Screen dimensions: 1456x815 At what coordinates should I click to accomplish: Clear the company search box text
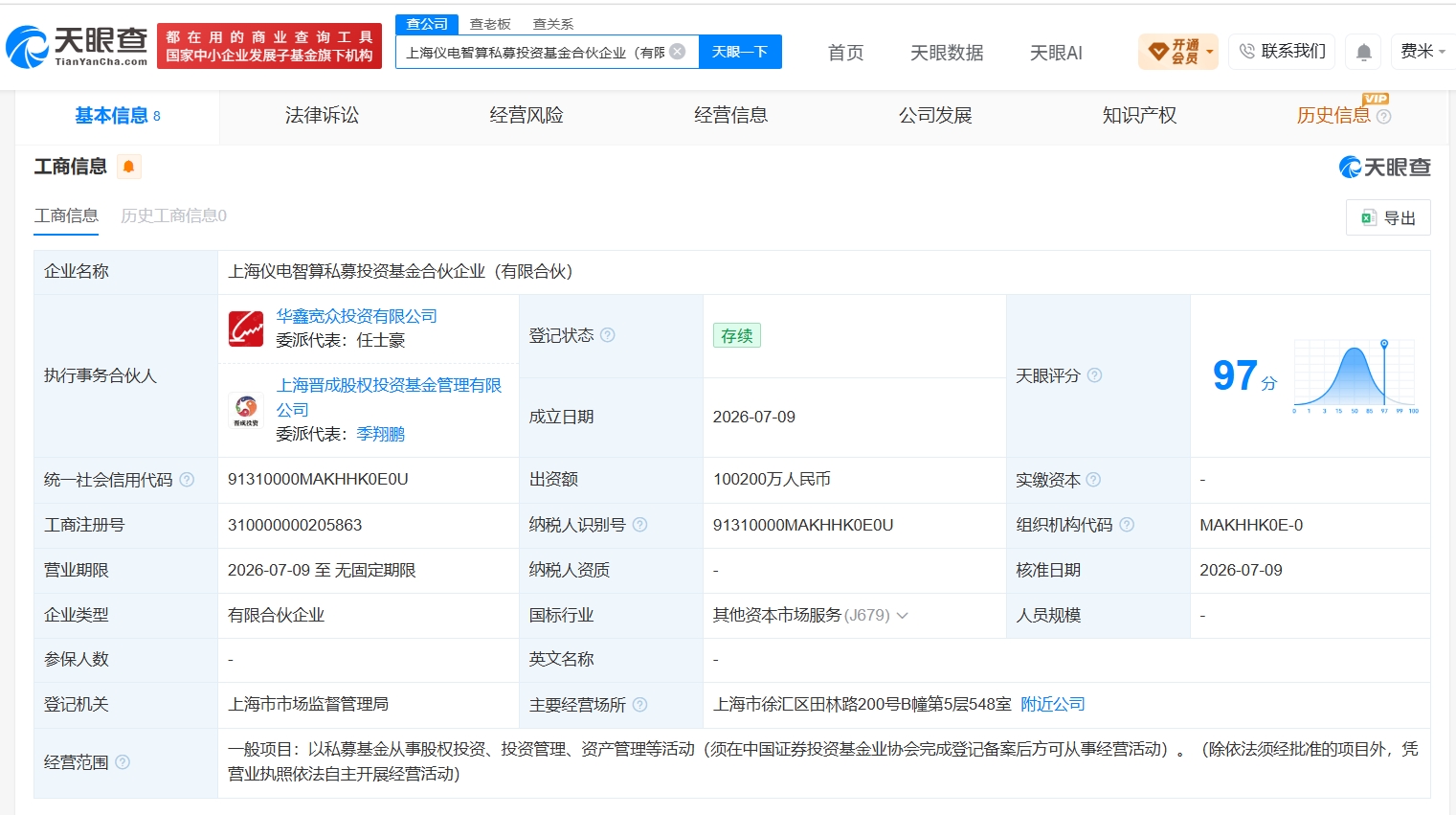click(x=678, y=52)
